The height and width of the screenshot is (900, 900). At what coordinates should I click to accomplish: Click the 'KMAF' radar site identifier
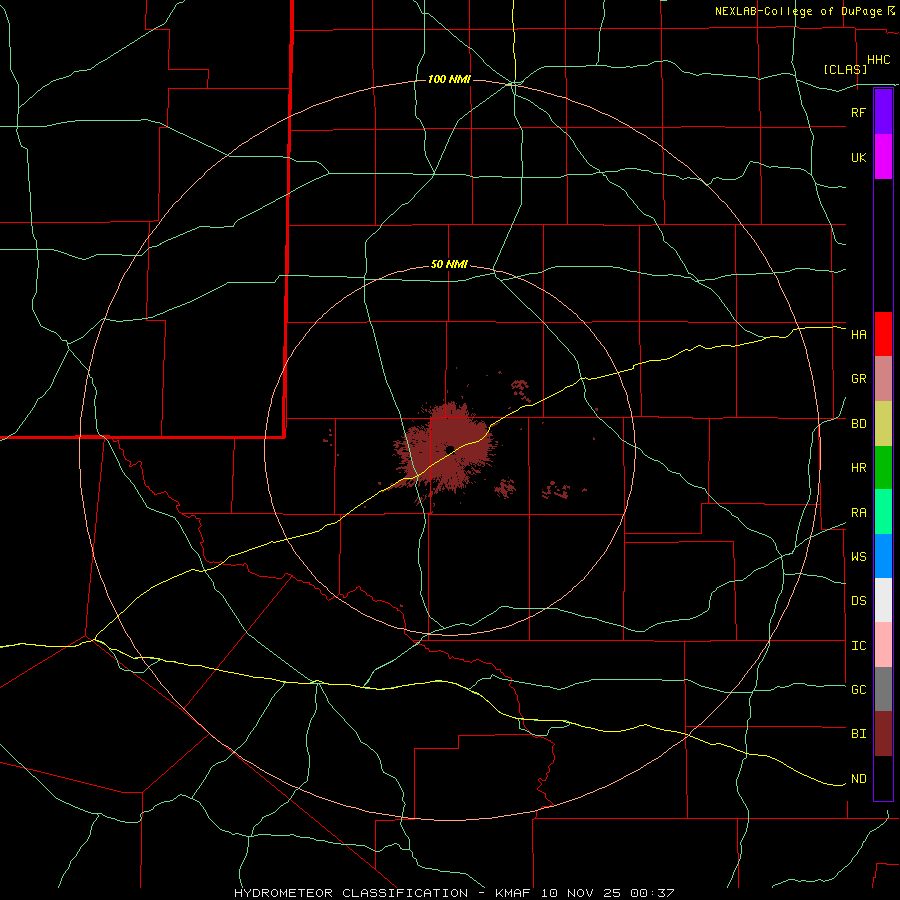(x=513, y=893)
